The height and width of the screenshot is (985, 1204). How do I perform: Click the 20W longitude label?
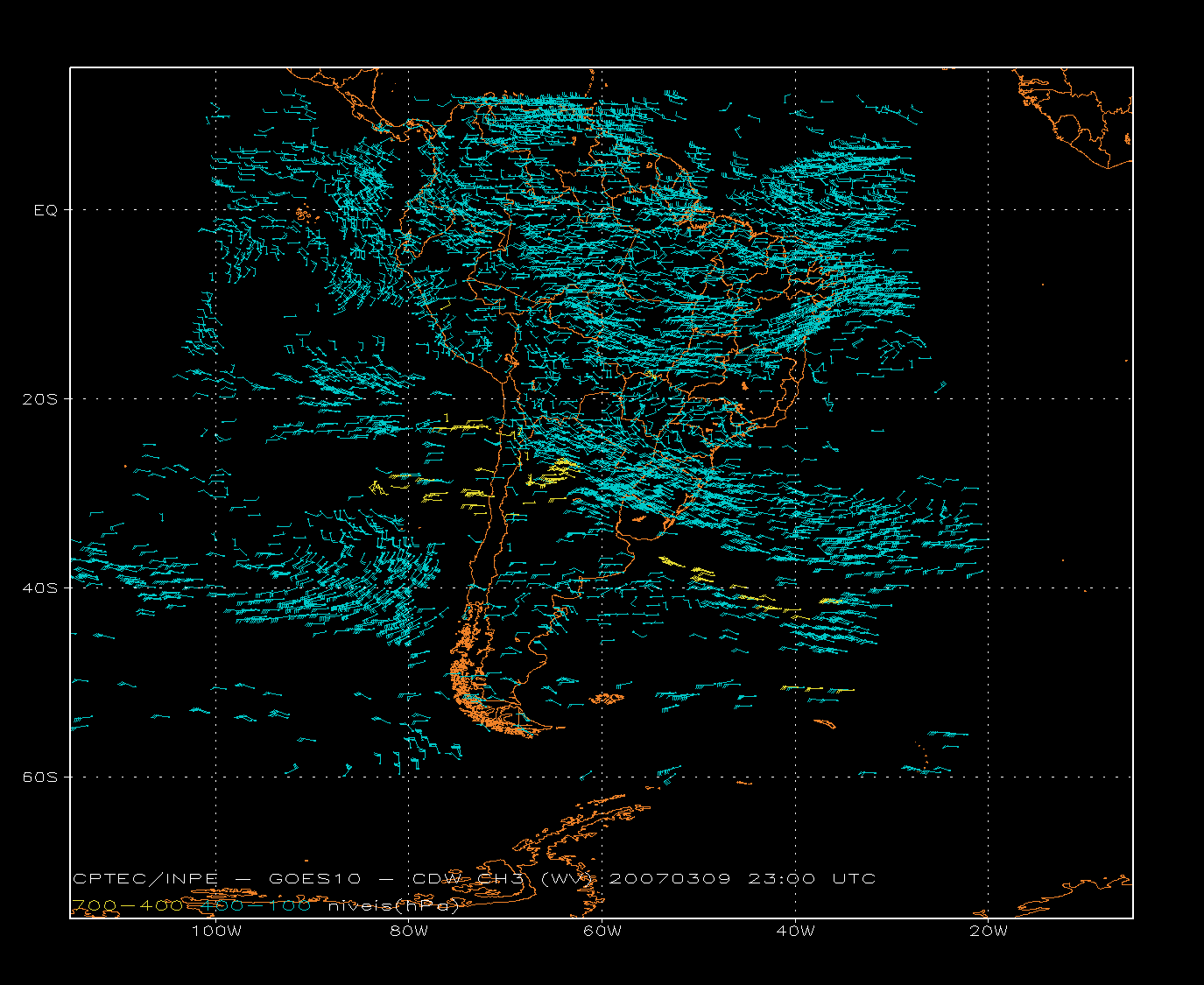(989, 931)
